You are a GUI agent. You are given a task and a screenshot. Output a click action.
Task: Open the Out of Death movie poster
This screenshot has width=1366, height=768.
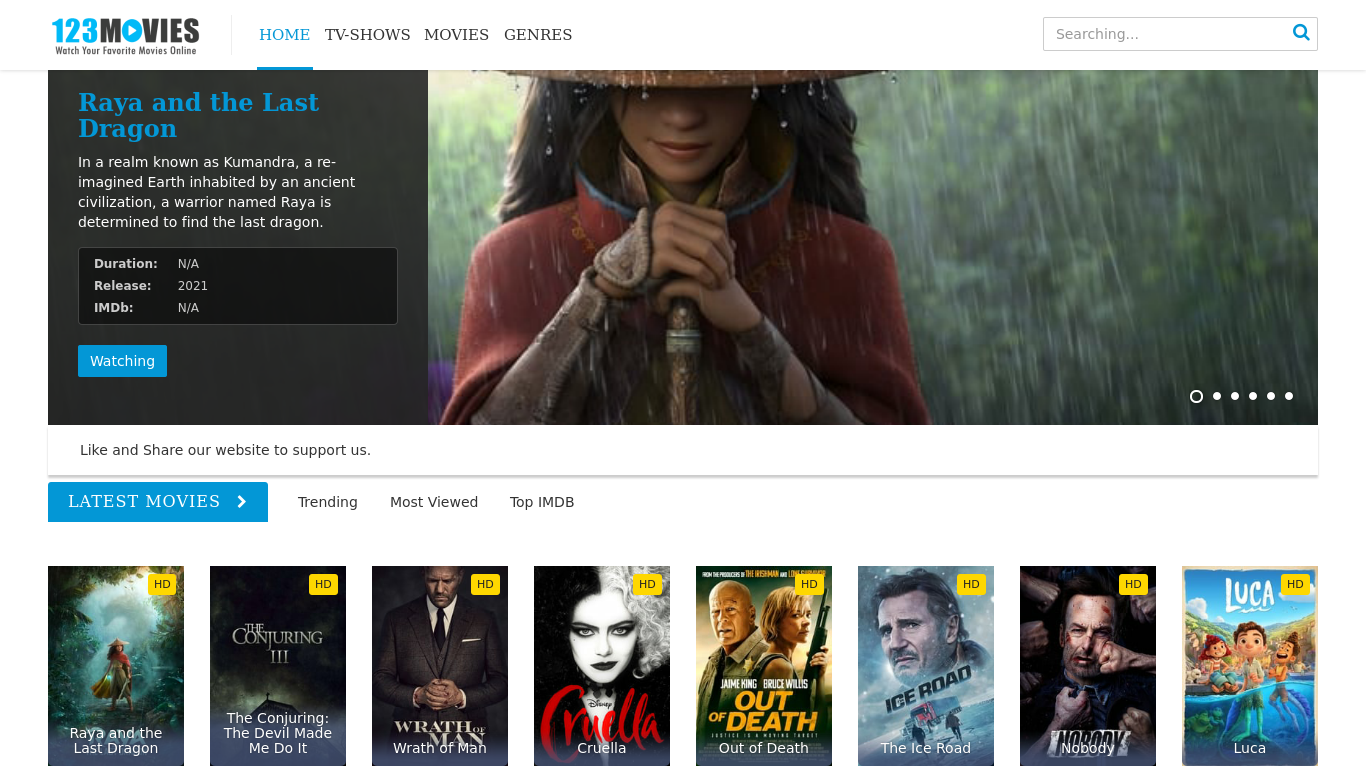point(763,665)
